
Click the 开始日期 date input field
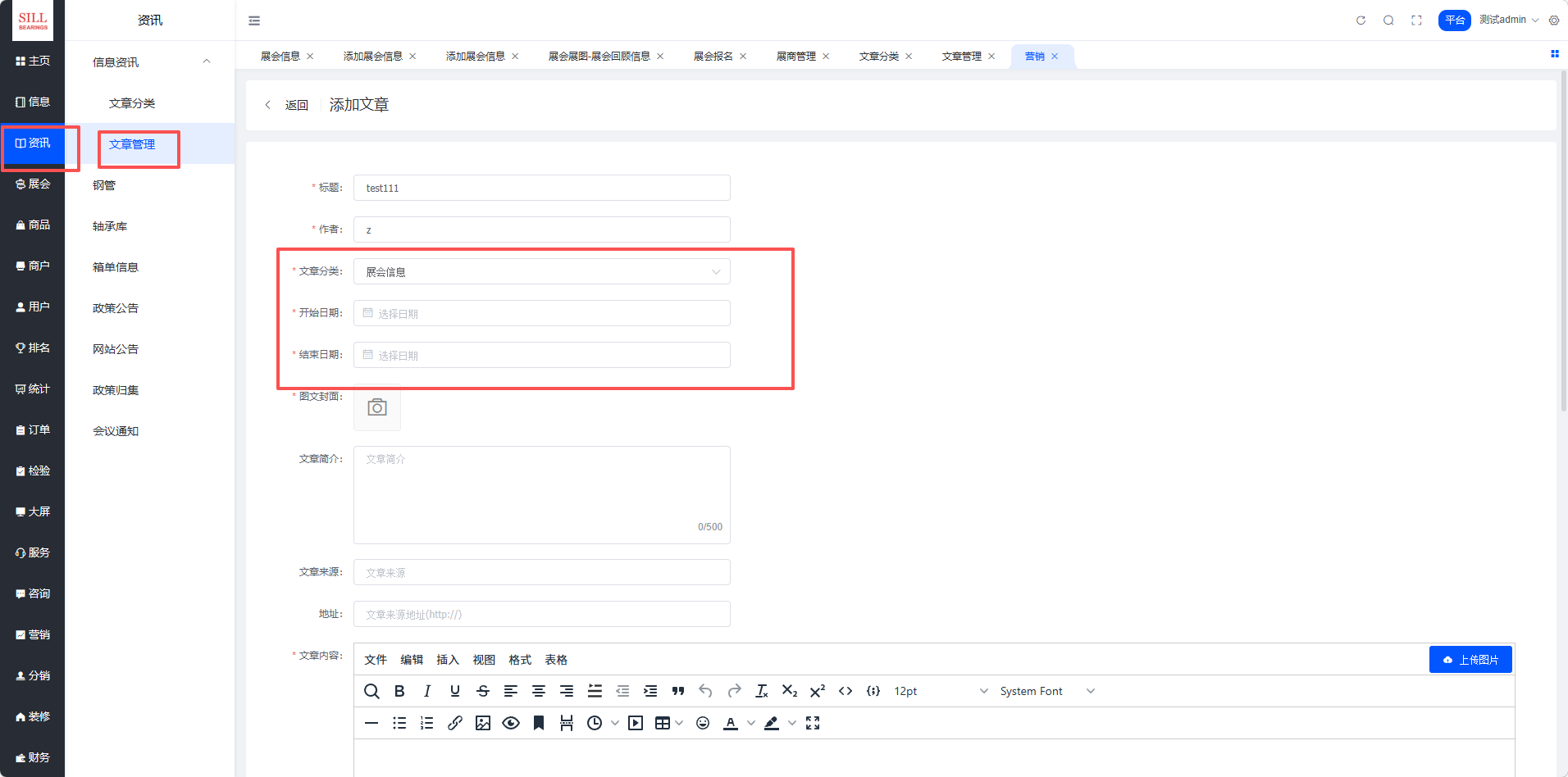(x=541, y=314)
